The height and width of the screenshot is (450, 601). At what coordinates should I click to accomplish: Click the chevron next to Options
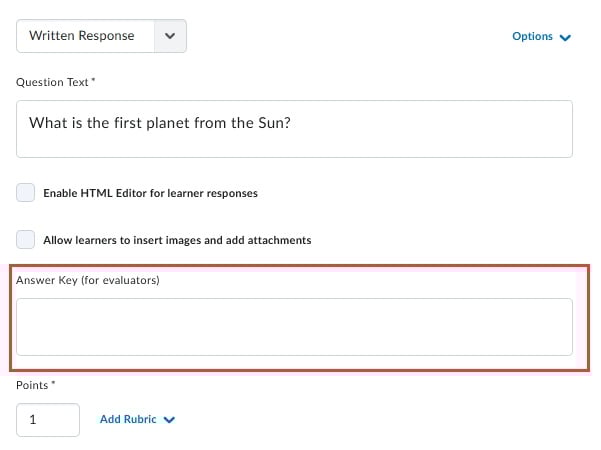coord(566,38)
